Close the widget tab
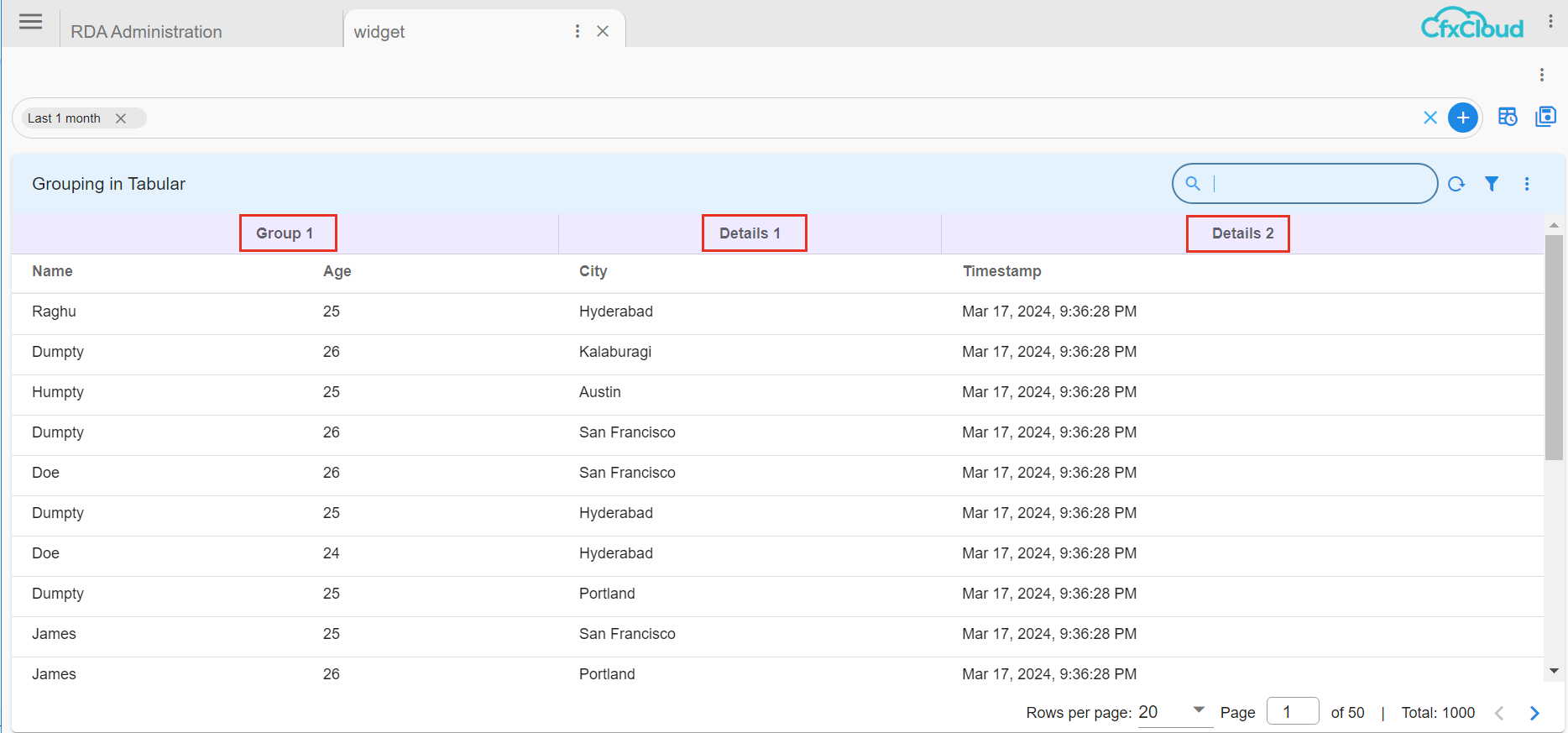1568x733 pixels. (x=603, y=31)
